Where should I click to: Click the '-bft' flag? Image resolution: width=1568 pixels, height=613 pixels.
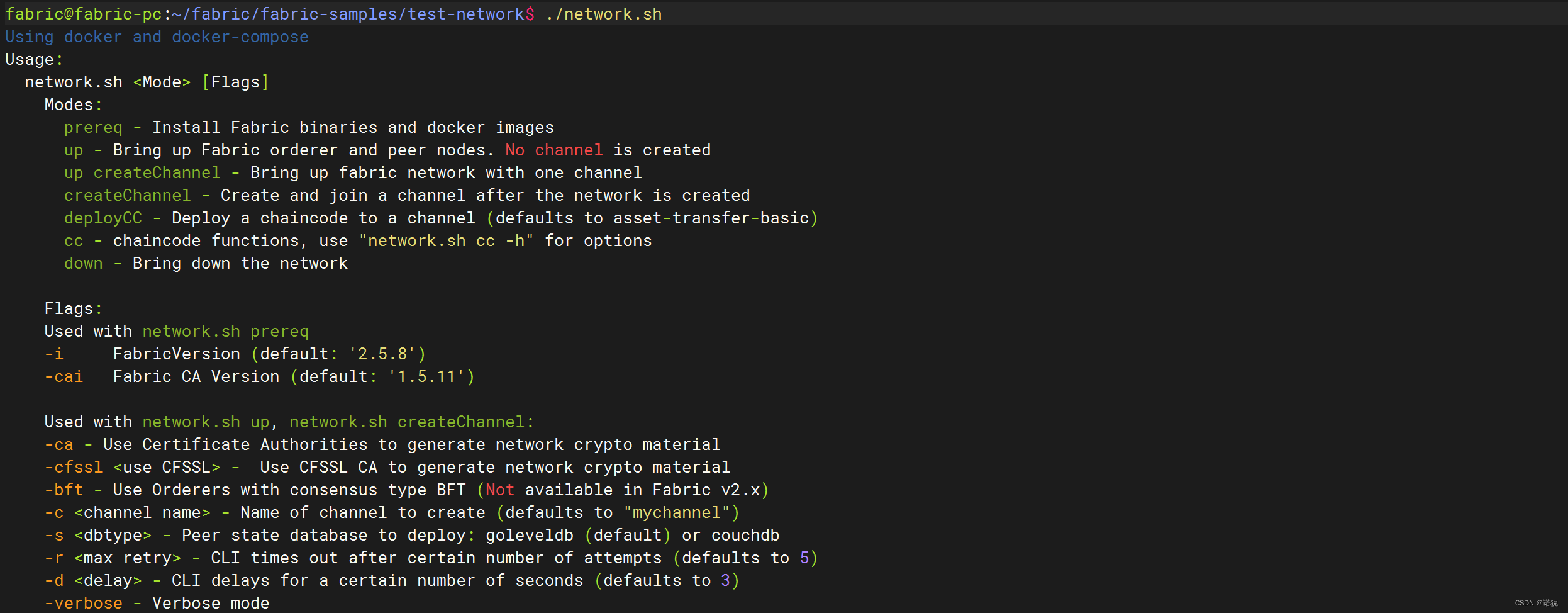click(64, 490)
